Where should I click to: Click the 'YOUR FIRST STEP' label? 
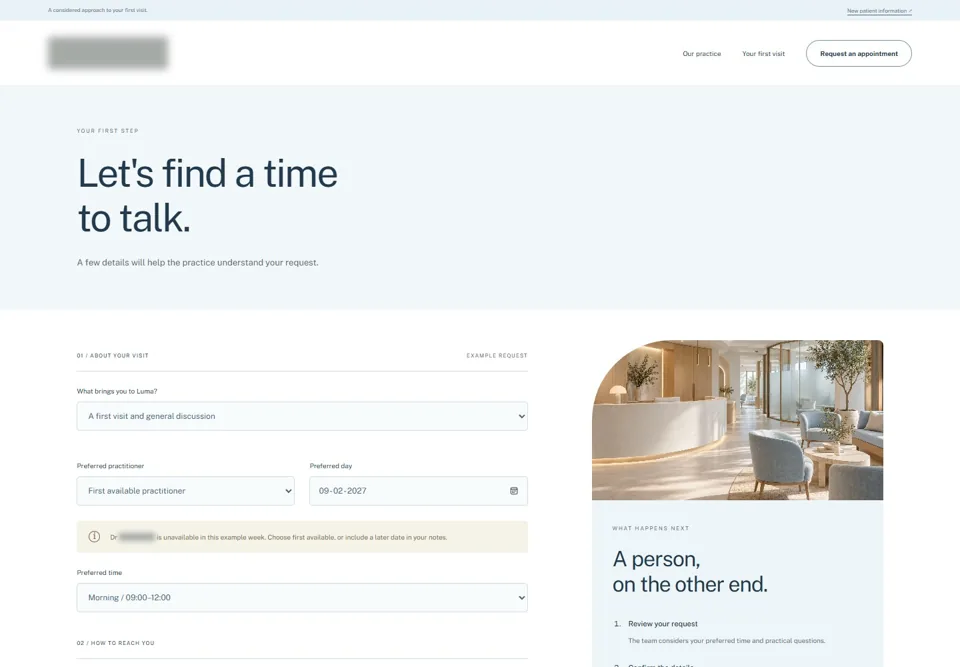pyautogui.click(x=107, y=130)
